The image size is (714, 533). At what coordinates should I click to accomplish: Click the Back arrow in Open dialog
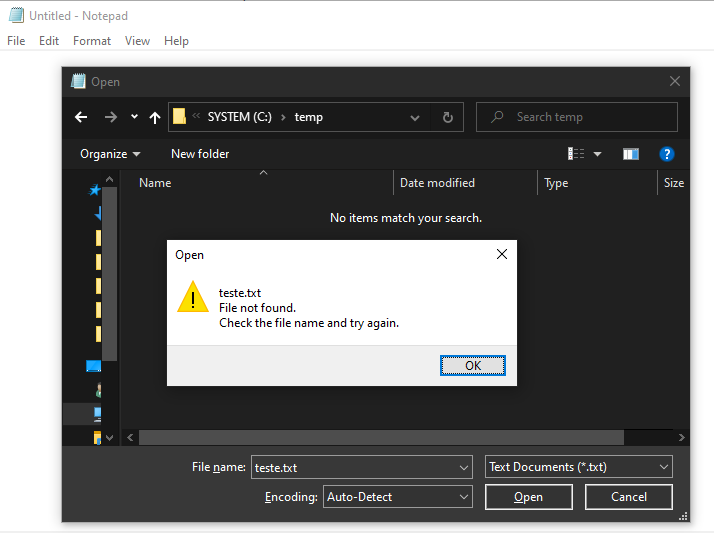click(x=82, y=117)
